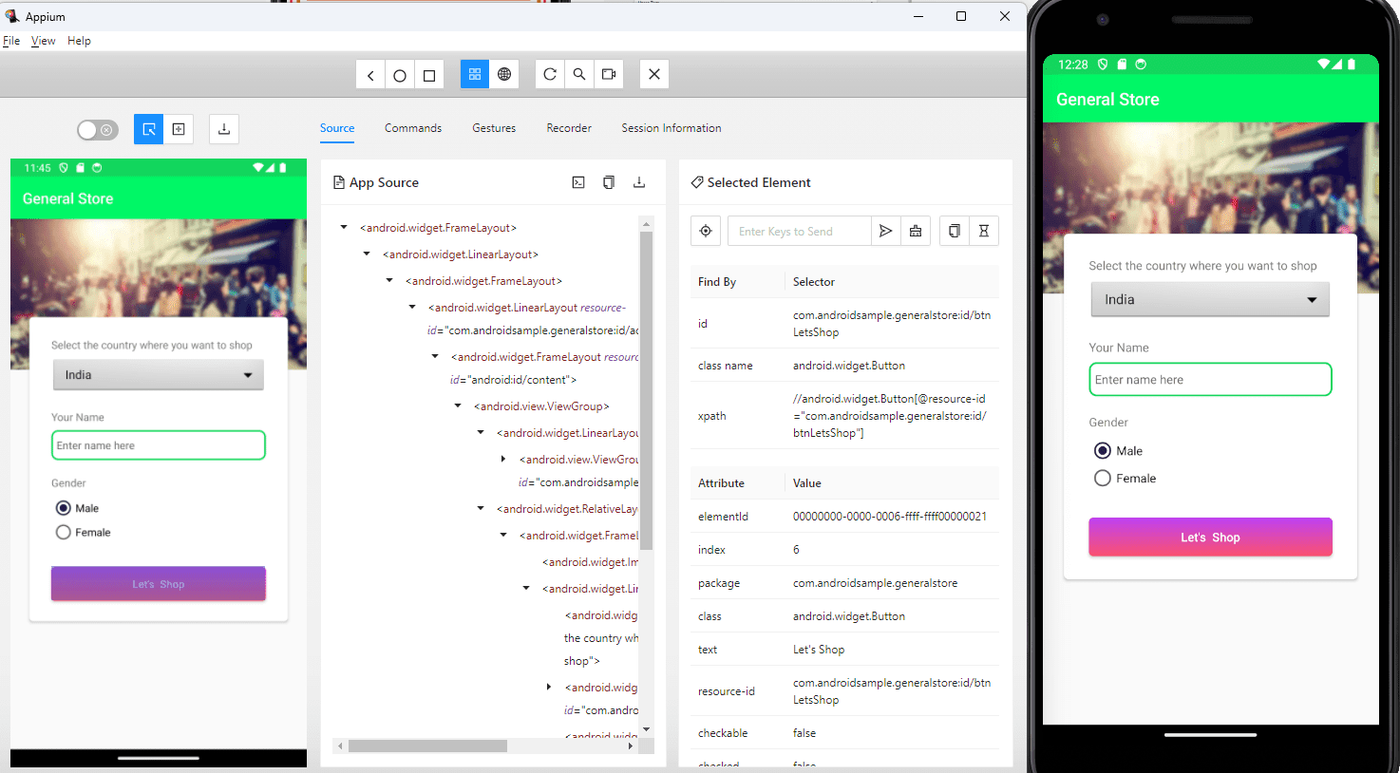The width and height of the screenshot is (1400, 773).
Task: Open the File menu
Action: click(11, 41)
